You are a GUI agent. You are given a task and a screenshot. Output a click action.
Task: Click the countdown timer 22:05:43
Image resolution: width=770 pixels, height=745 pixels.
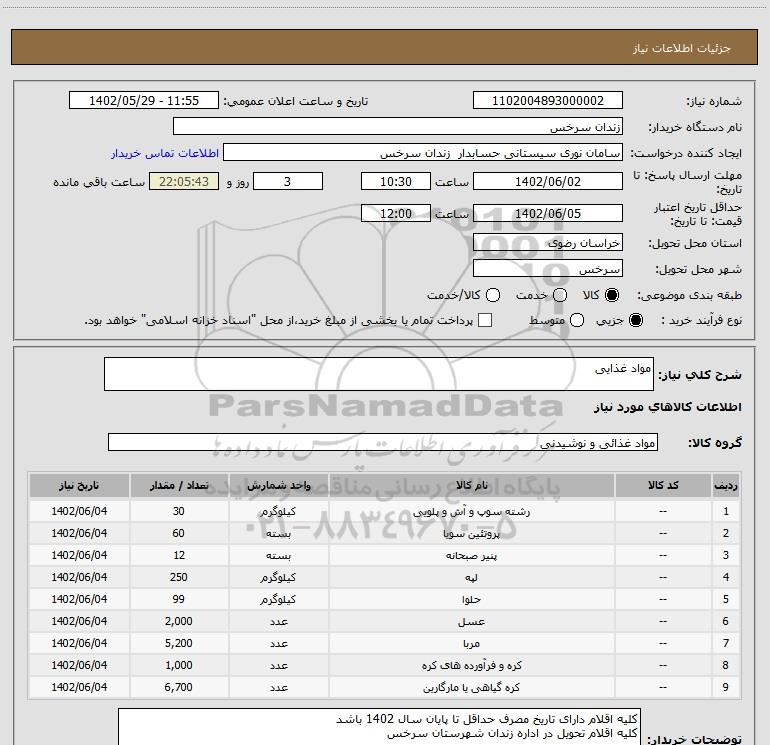(x=184, y=181)
